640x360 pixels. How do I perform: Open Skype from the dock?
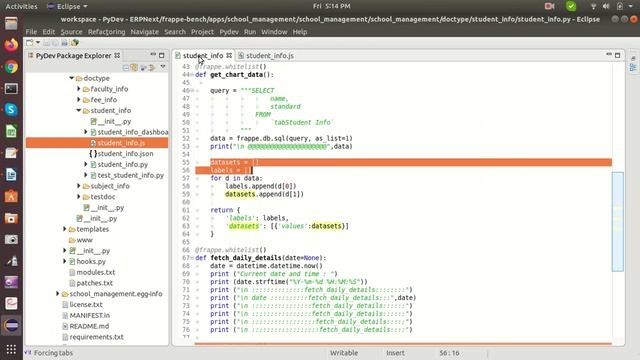click(x=11, y=110)
